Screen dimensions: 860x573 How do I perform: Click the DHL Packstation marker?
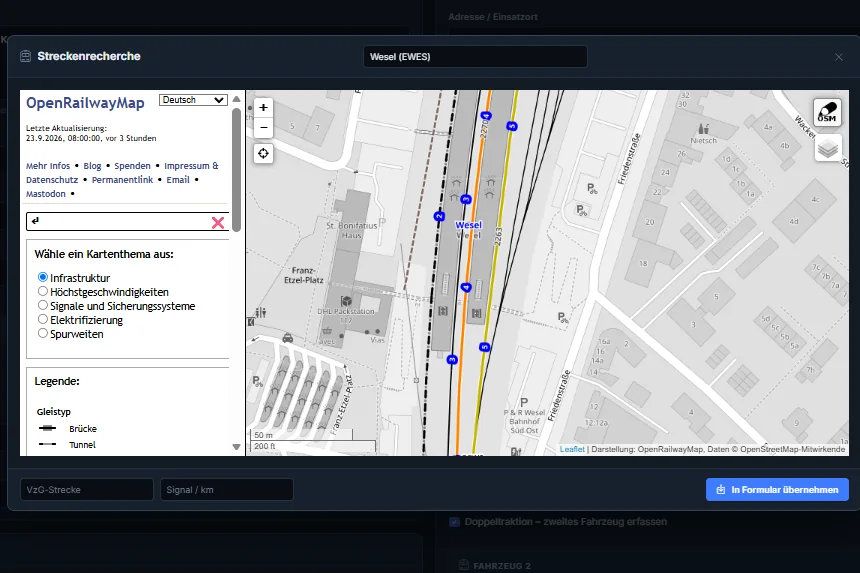(x=346, y=301)
